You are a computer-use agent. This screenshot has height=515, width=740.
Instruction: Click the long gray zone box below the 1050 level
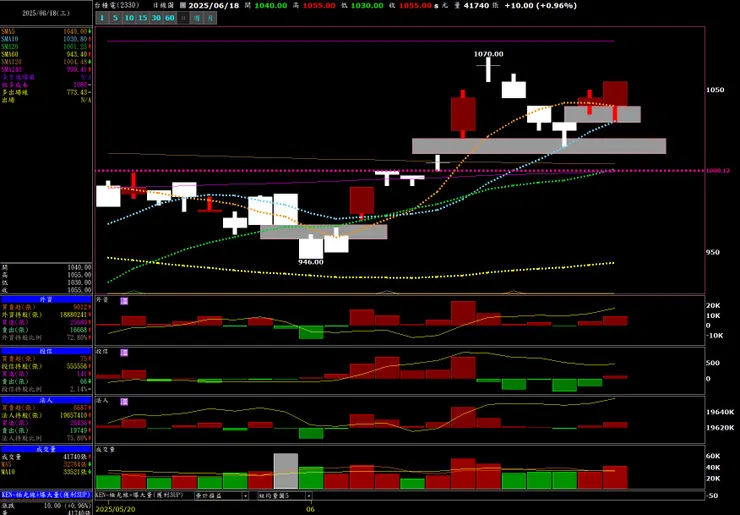click(539, 146)
